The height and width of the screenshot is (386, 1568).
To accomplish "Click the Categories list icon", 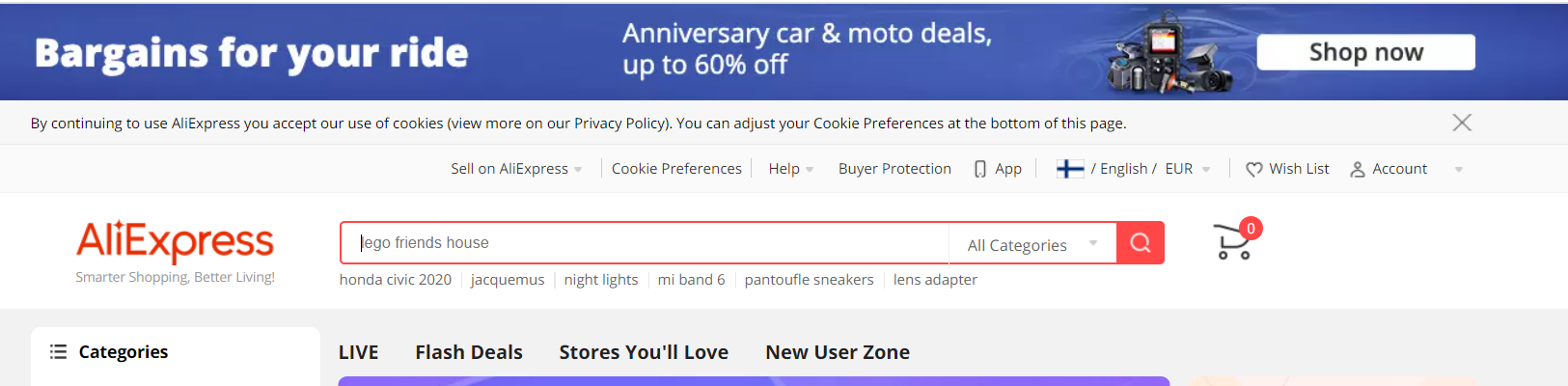I will pos(58,351).
